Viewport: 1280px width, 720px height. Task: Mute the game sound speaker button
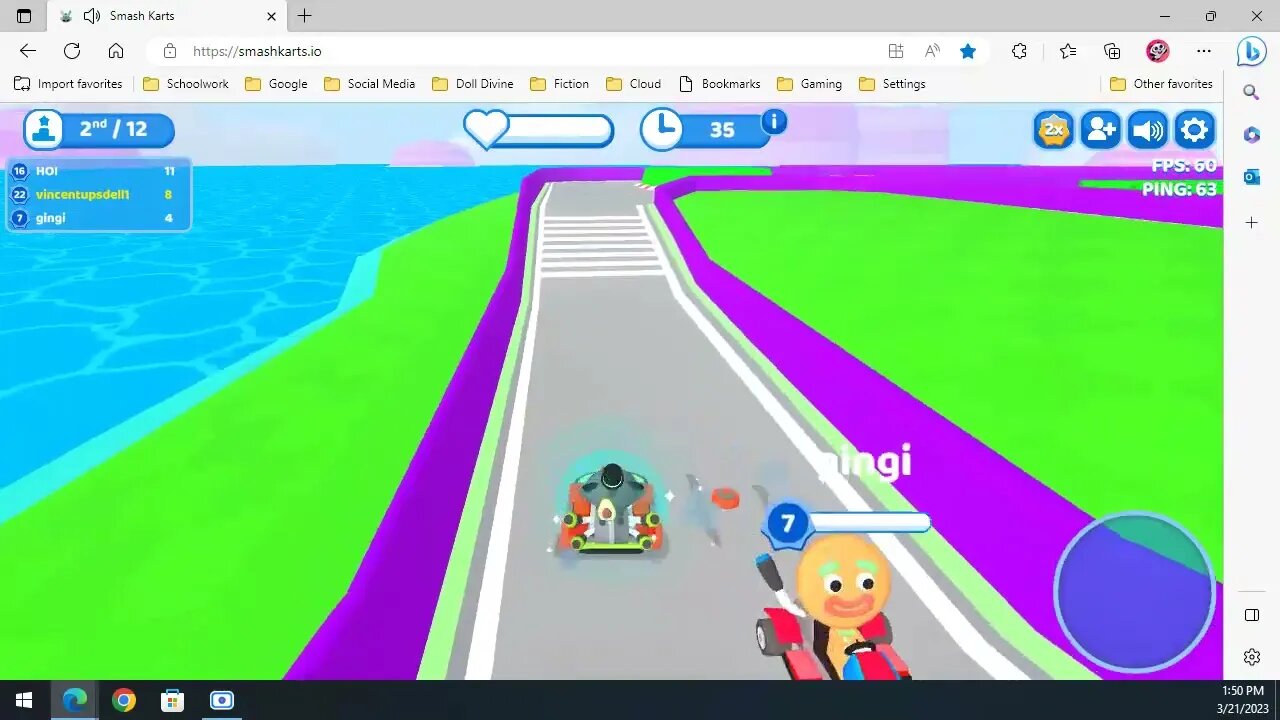click(x=1147, y=129)
